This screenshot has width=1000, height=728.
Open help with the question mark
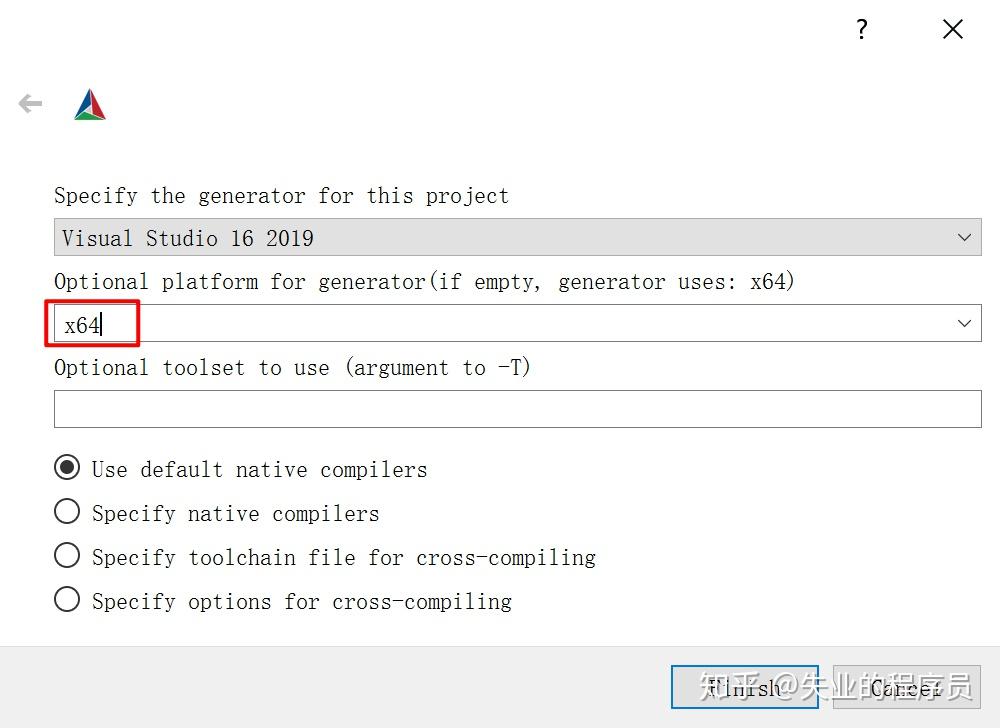pyautogui.click(x=862, y=30)
